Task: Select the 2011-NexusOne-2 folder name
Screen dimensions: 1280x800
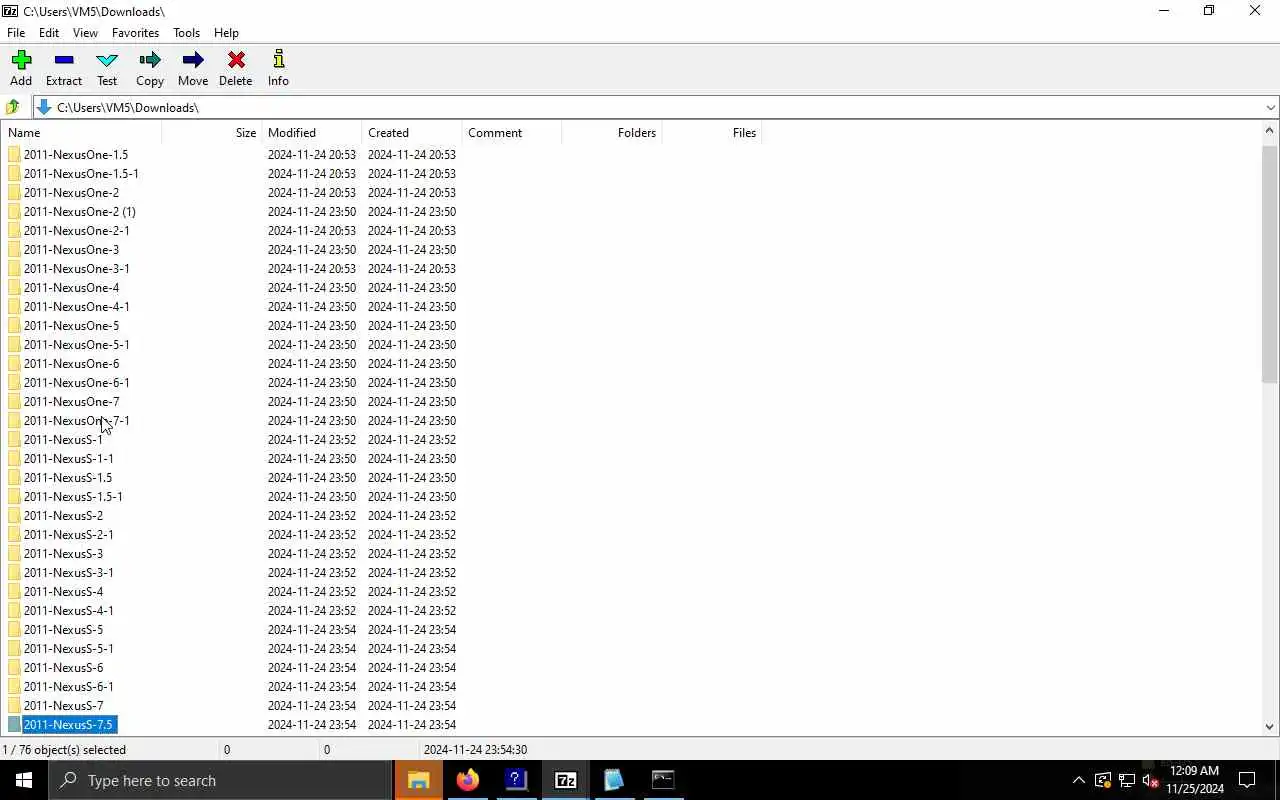Action: [71, 193]
